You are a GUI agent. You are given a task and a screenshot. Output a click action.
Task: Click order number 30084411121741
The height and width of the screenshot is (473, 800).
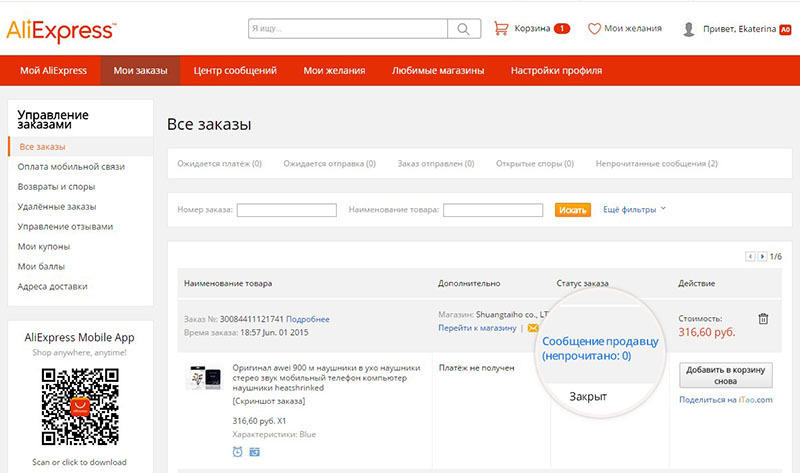[251, 319]
